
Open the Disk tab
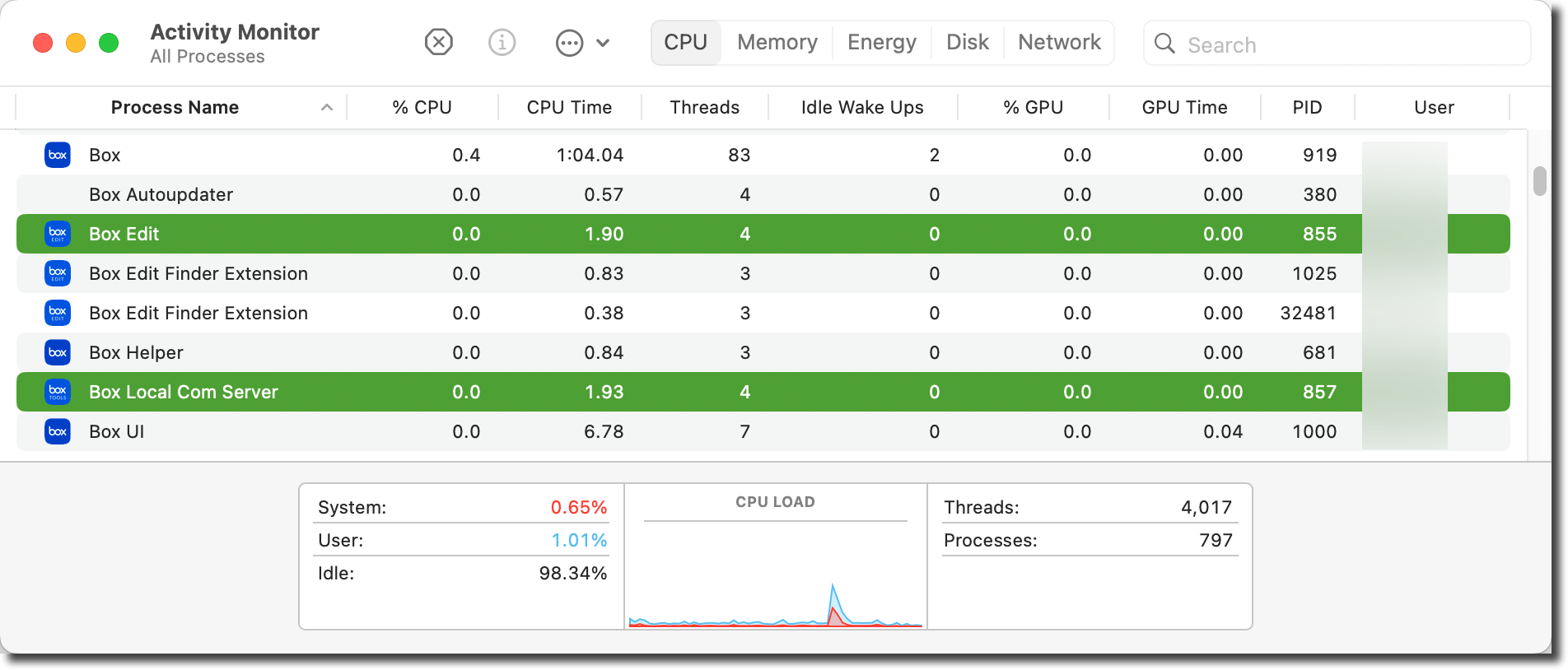click(967, 42)
